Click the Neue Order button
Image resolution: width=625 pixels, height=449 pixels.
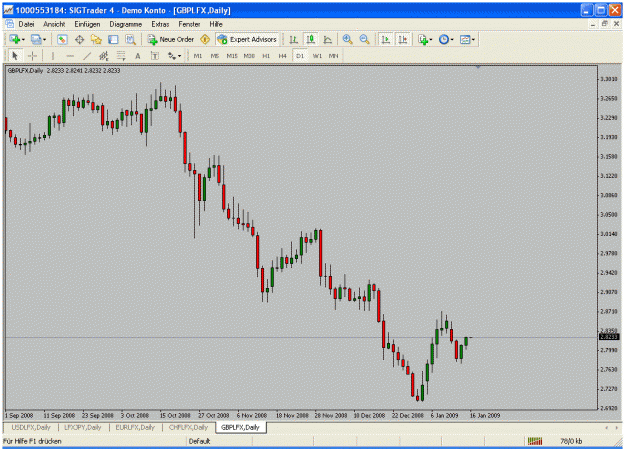pyautogui.click(x=171, y=39)
